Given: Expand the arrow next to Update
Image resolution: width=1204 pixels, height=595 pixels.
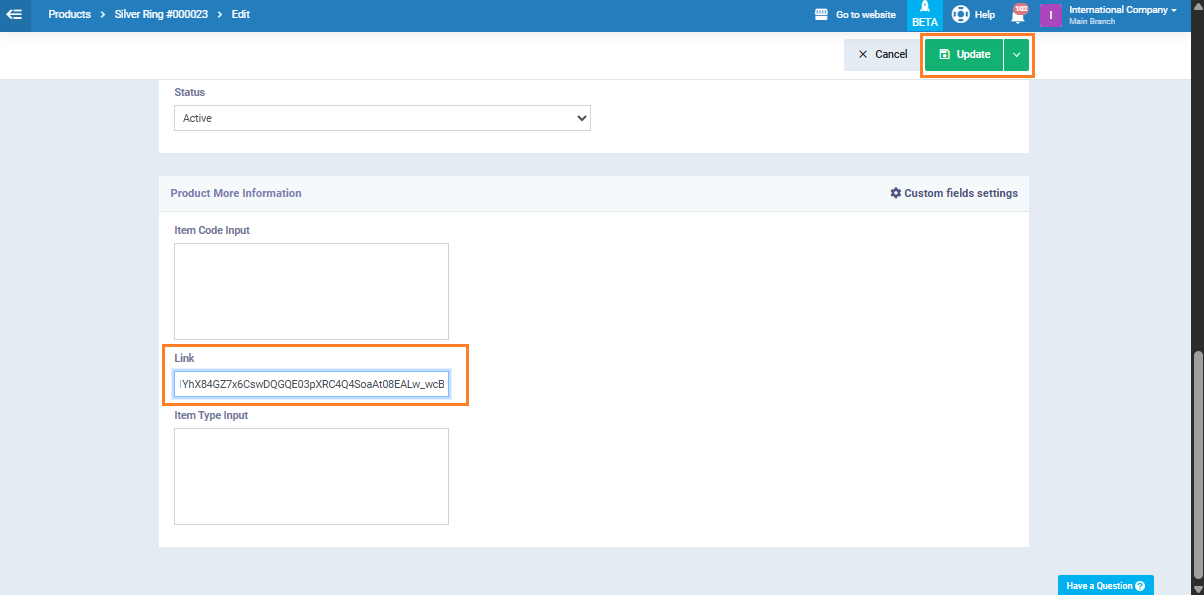Looking at the screenshot, I should (x=1016, y=55).
